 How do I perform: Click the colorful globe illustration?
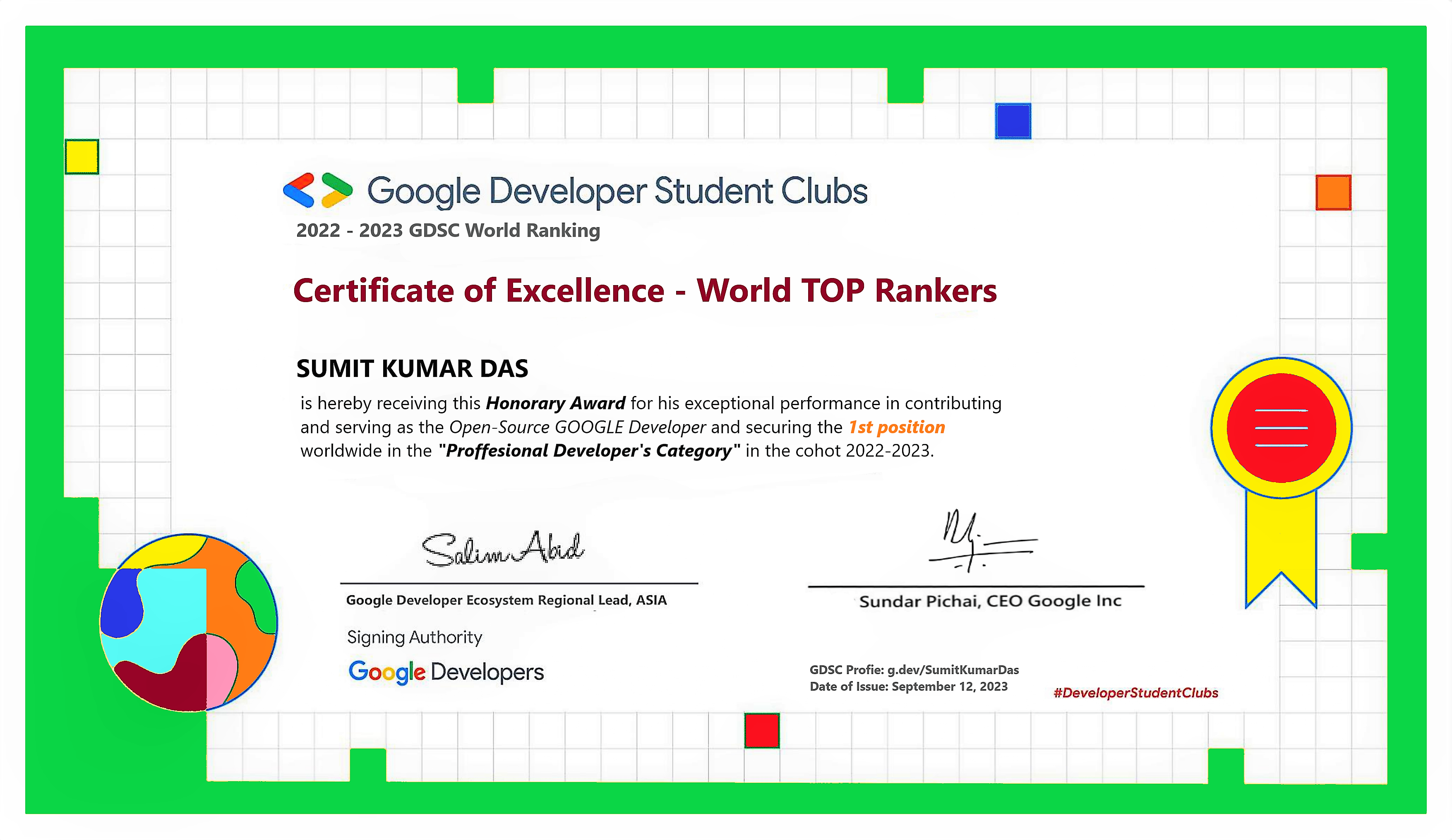188,622
